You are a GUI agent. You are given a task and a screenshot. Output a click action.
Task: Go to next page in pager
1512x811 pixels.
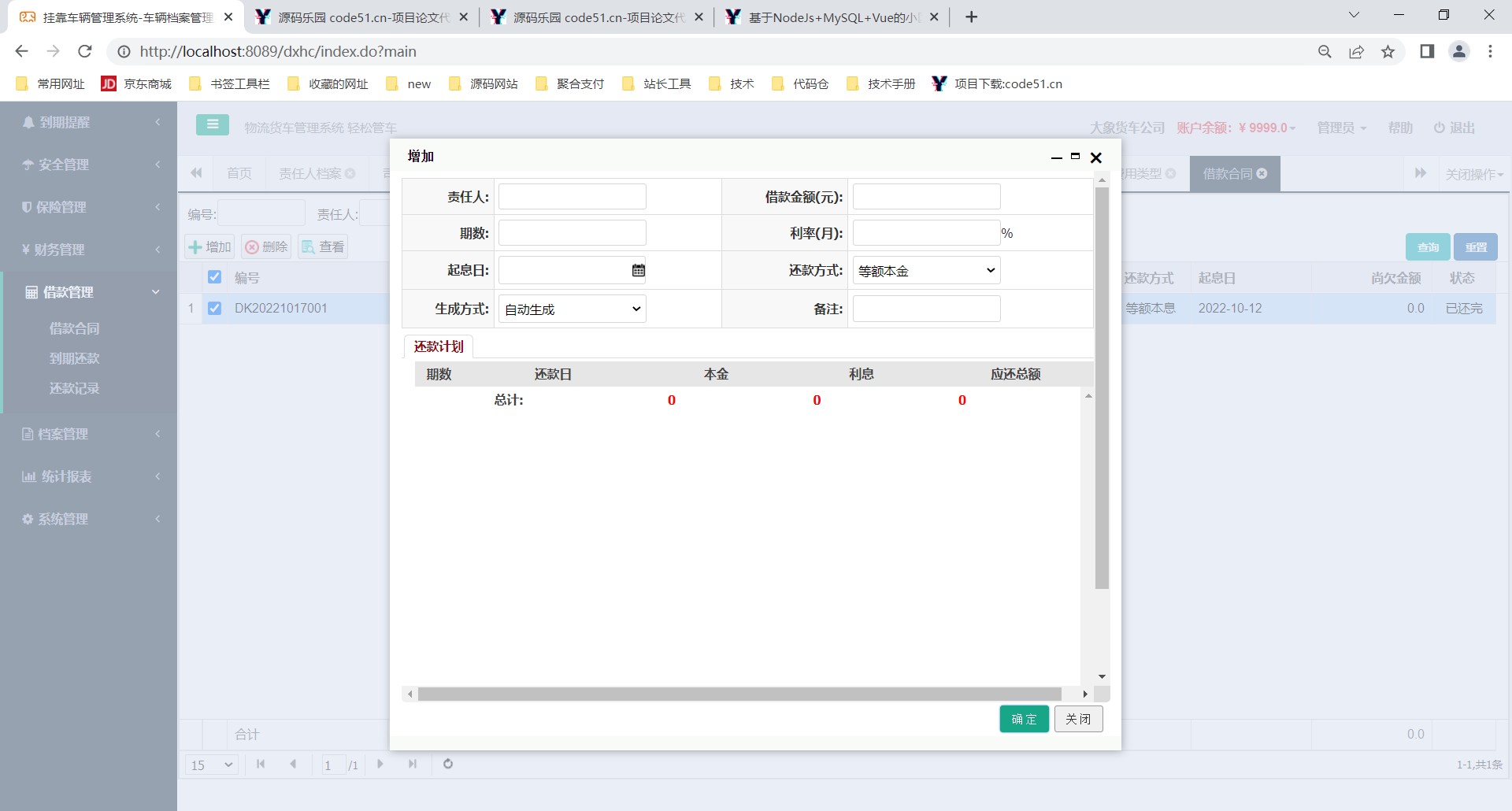[x=380, y=764]
